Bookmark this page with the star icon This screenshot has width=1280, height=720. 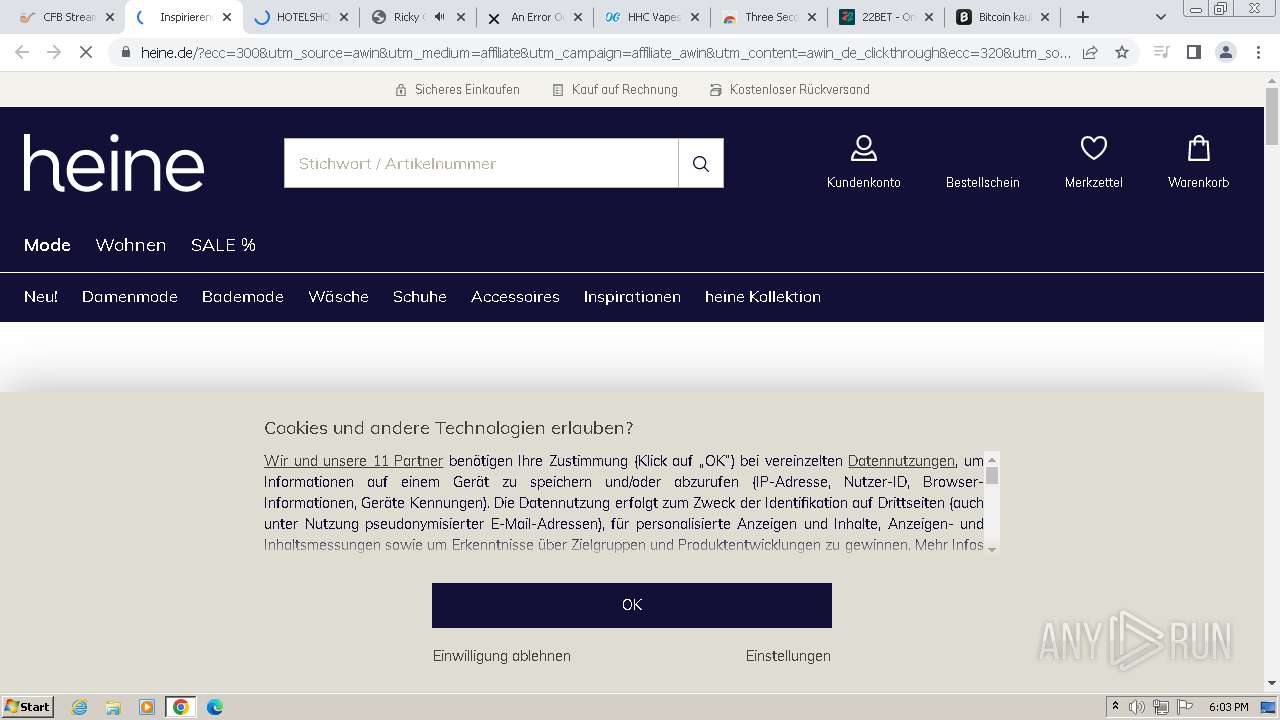click(1122, 52)
